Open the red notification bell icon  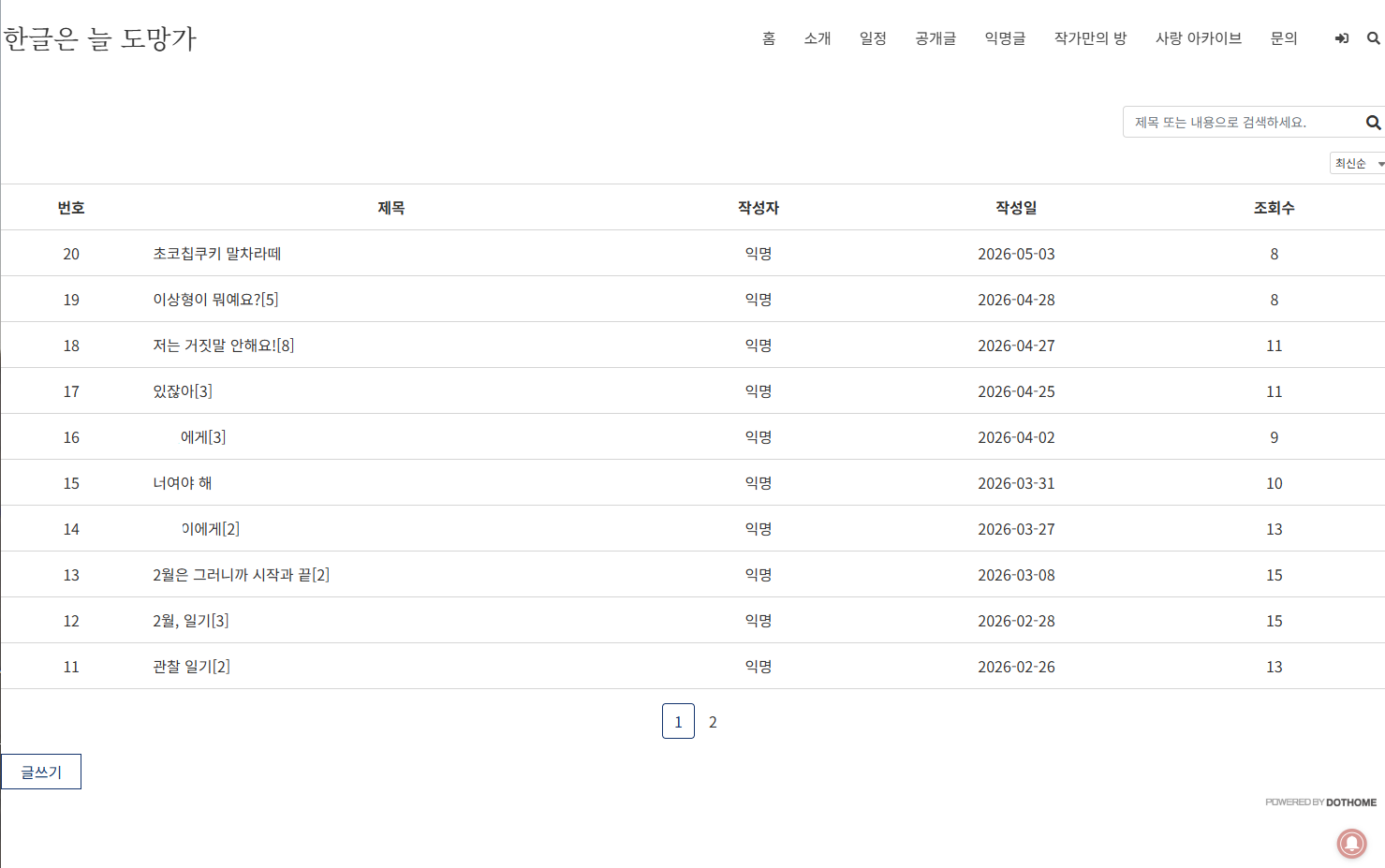(1351, 844)
